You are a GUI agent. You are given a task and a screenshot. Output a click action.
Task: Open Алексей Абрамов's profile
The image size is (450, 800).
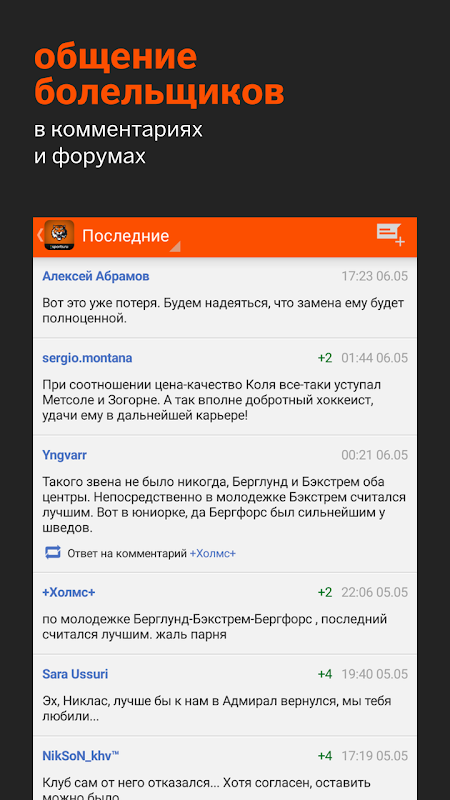coord(96,276)
